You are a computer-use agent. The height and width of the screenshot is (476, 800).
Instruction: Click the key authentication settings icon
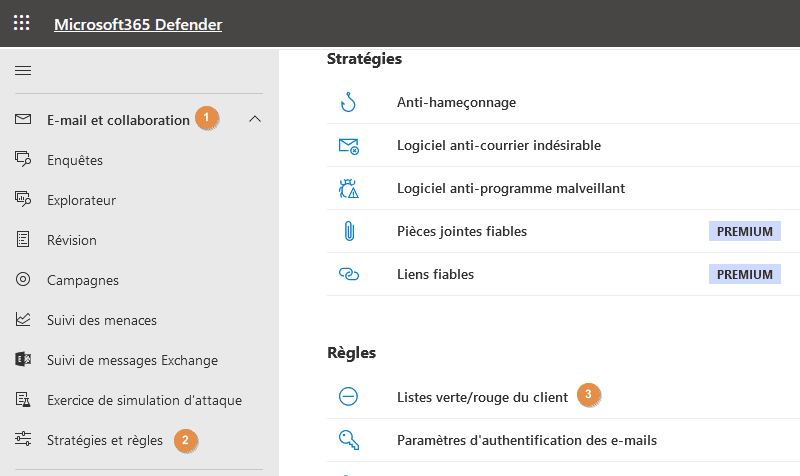tap(349, 440)
